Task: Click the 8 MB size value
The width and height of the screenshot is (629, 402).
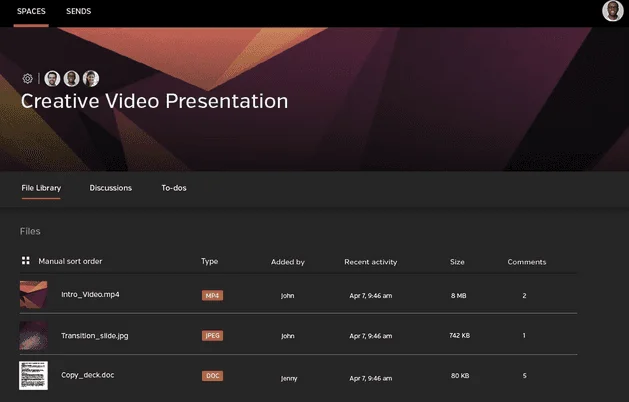Action: tap(459, 296)
